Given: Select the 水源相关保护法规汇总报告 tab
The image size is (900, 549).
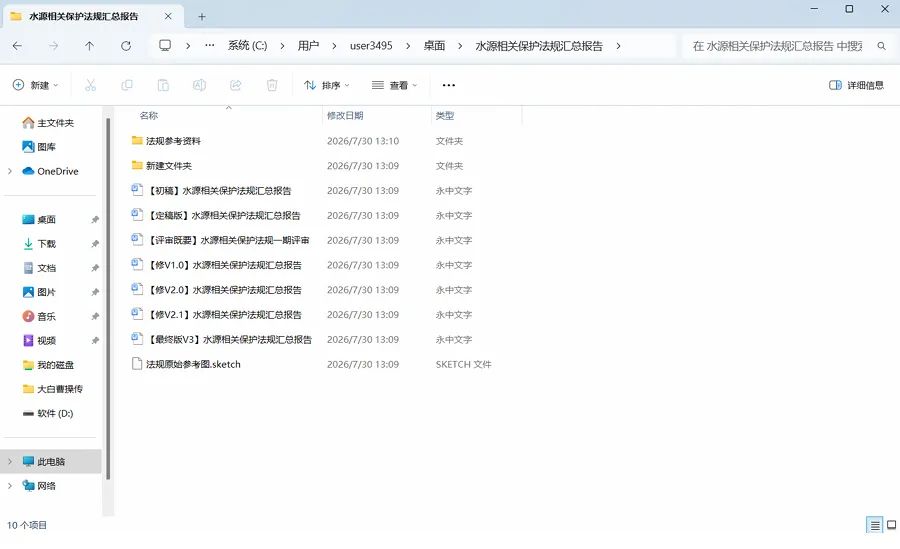Looking at the screenshot, I should tap(84, 16).
